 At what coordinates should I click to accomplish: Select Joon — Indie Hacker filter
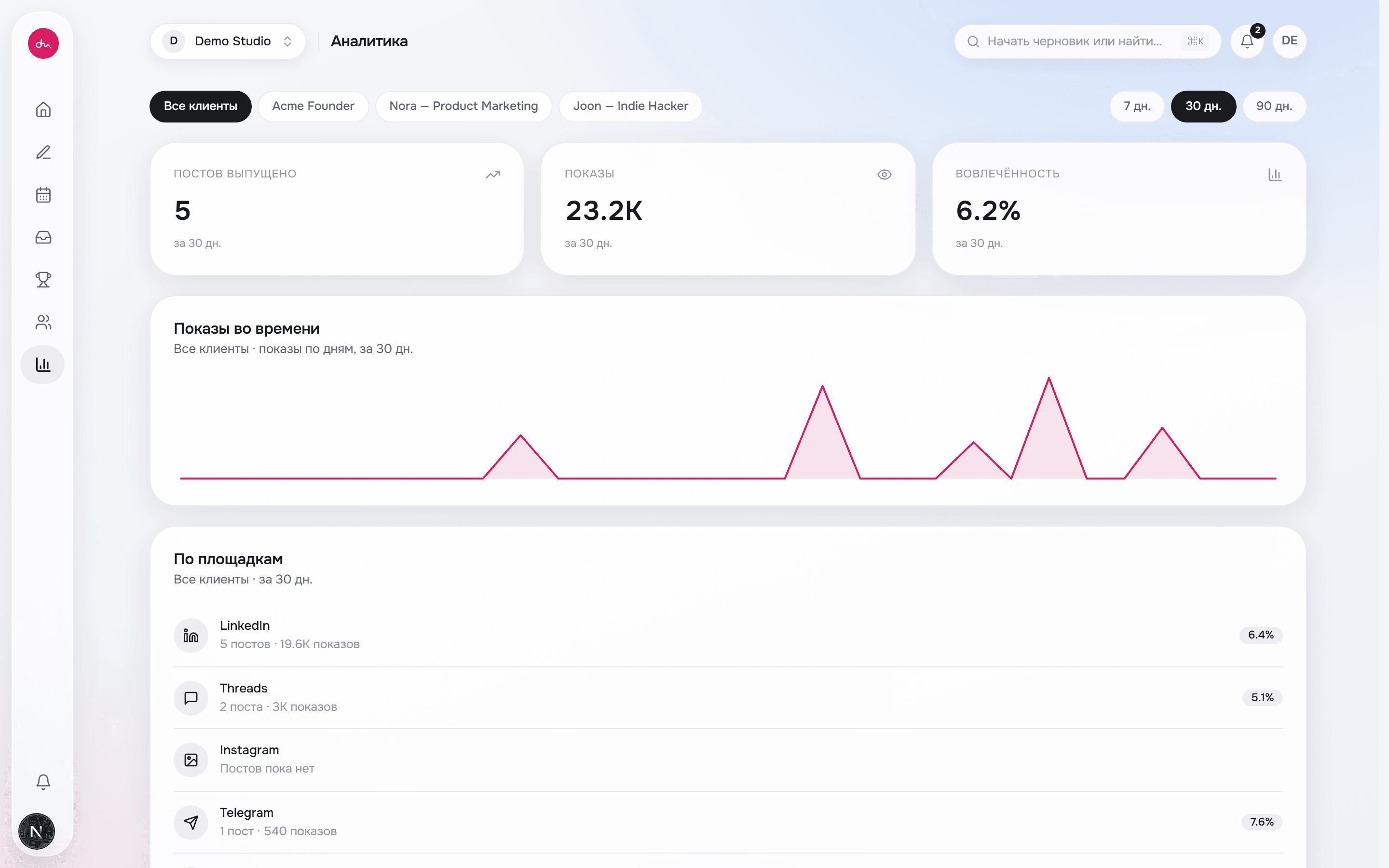(630, 106)
